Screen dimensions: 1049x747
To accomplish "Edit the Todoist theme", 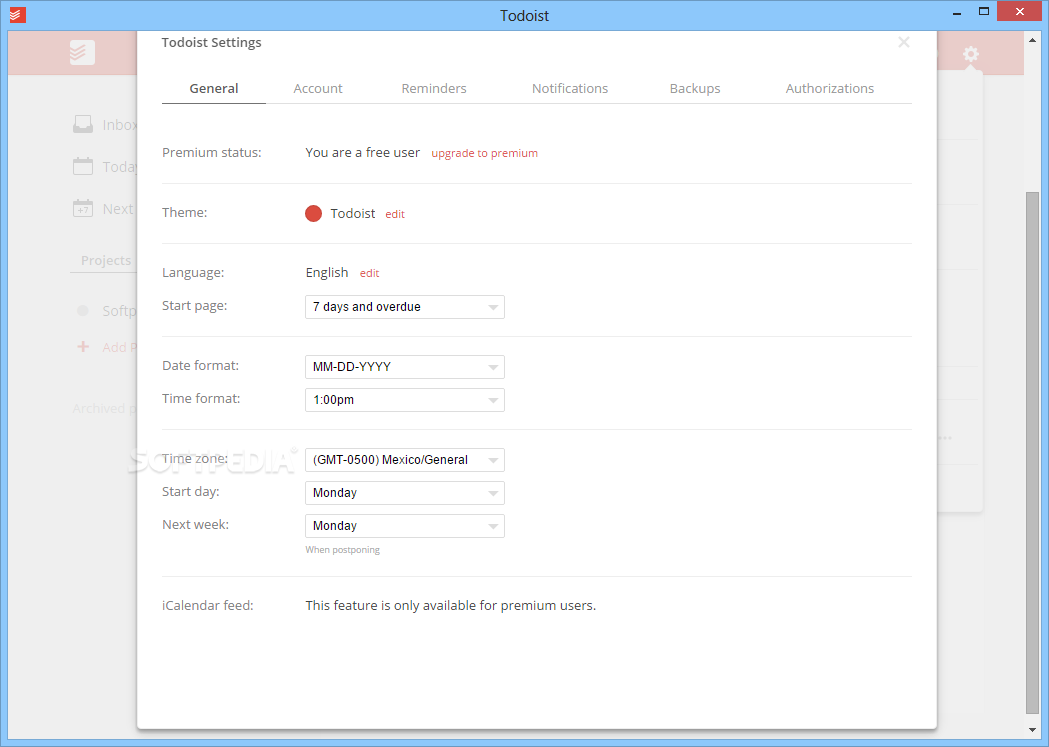I will [395, 214].
